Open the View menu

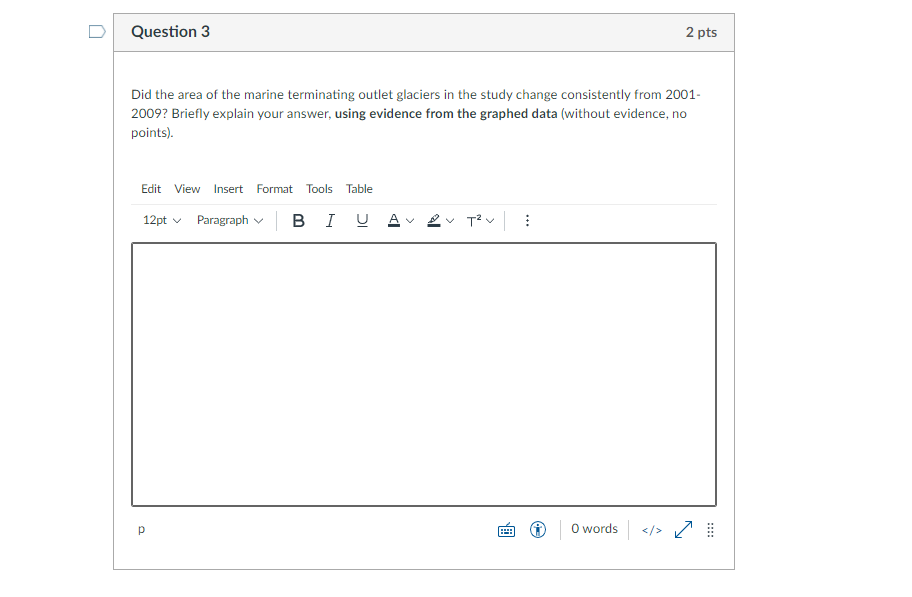[x=187, y=189]
